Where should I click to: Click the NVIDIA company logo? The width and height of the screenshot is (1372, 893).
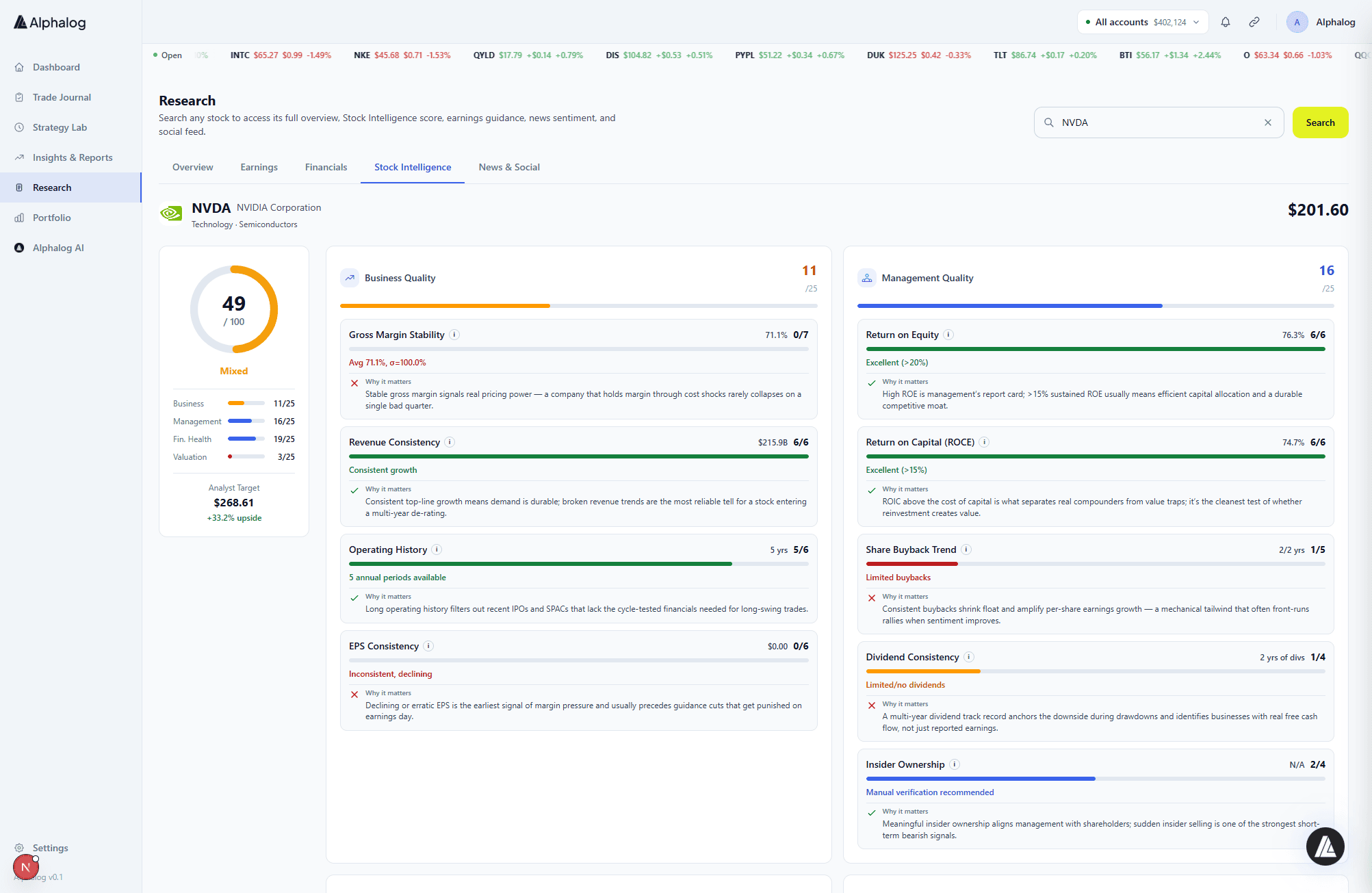pos(171,214)
